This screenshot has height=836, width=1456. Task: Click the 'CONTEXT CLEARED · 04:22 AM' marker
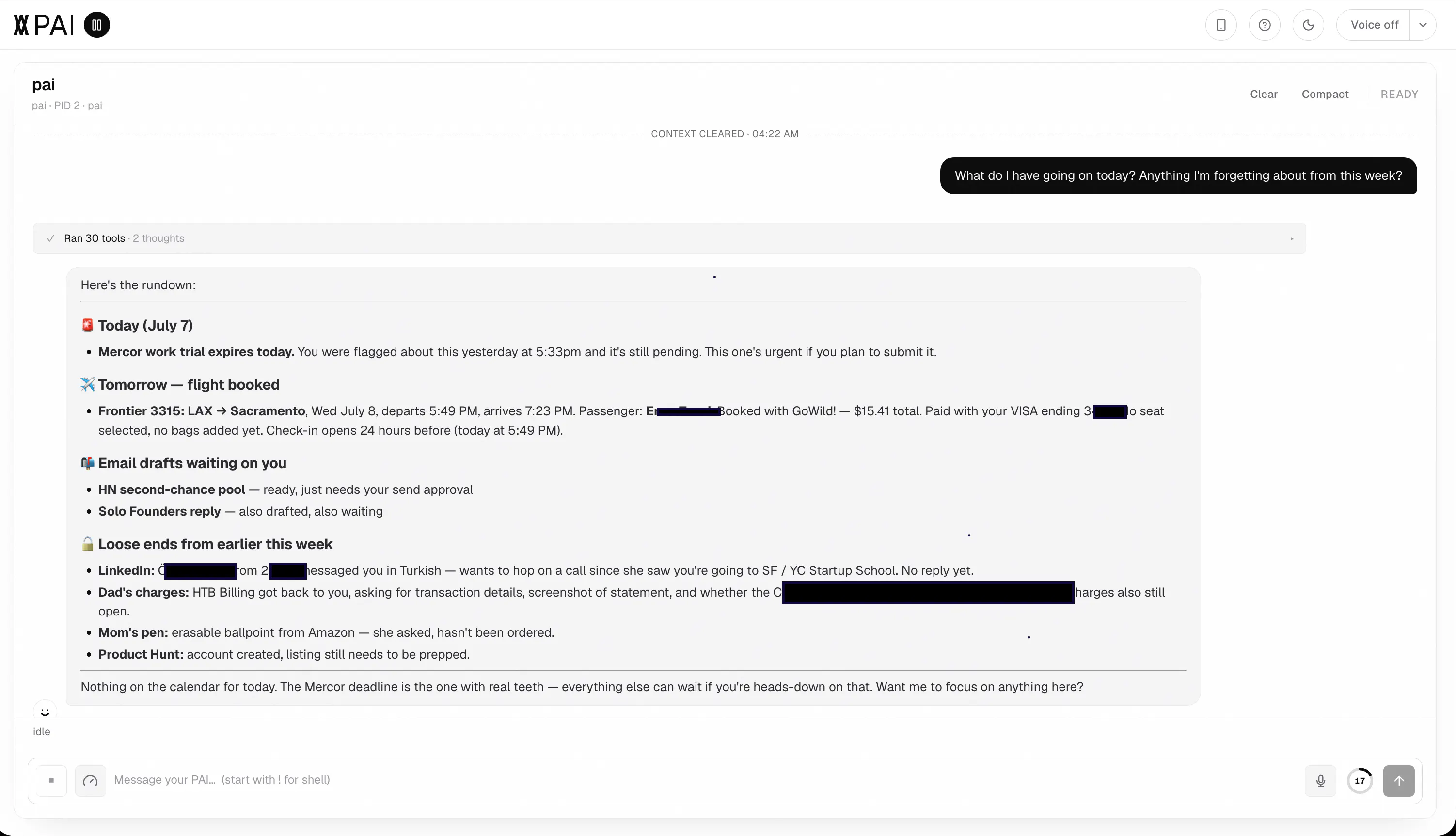click(x=725, y=134)
